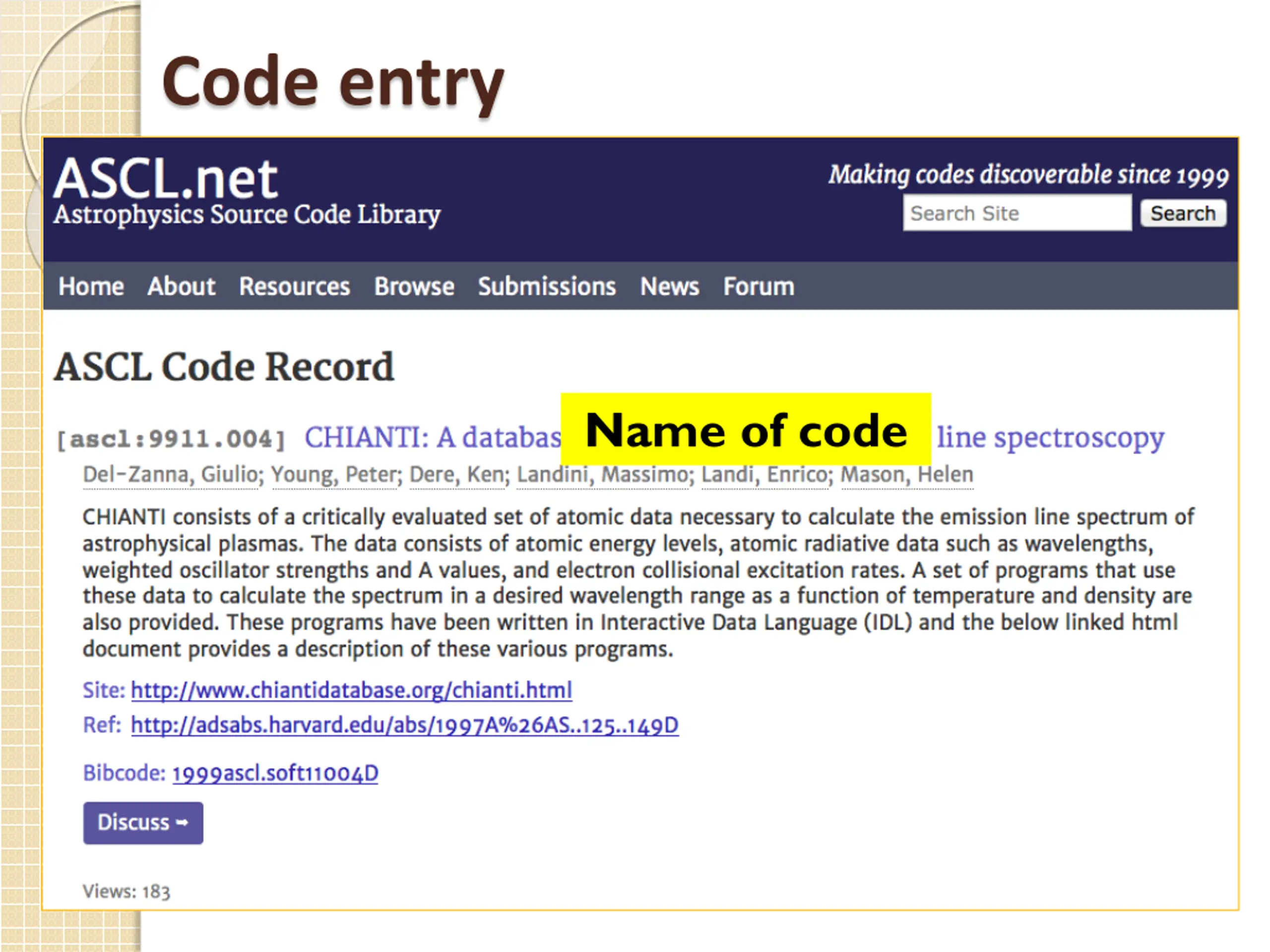The height and width of the screenshot is (952, 1270).
Task: Open the Submissions page
Action: click(x=547, y=286)
